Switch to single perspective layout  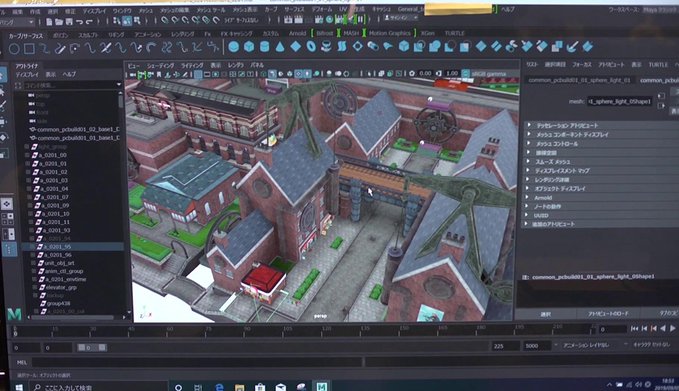[x=7, y=204]
